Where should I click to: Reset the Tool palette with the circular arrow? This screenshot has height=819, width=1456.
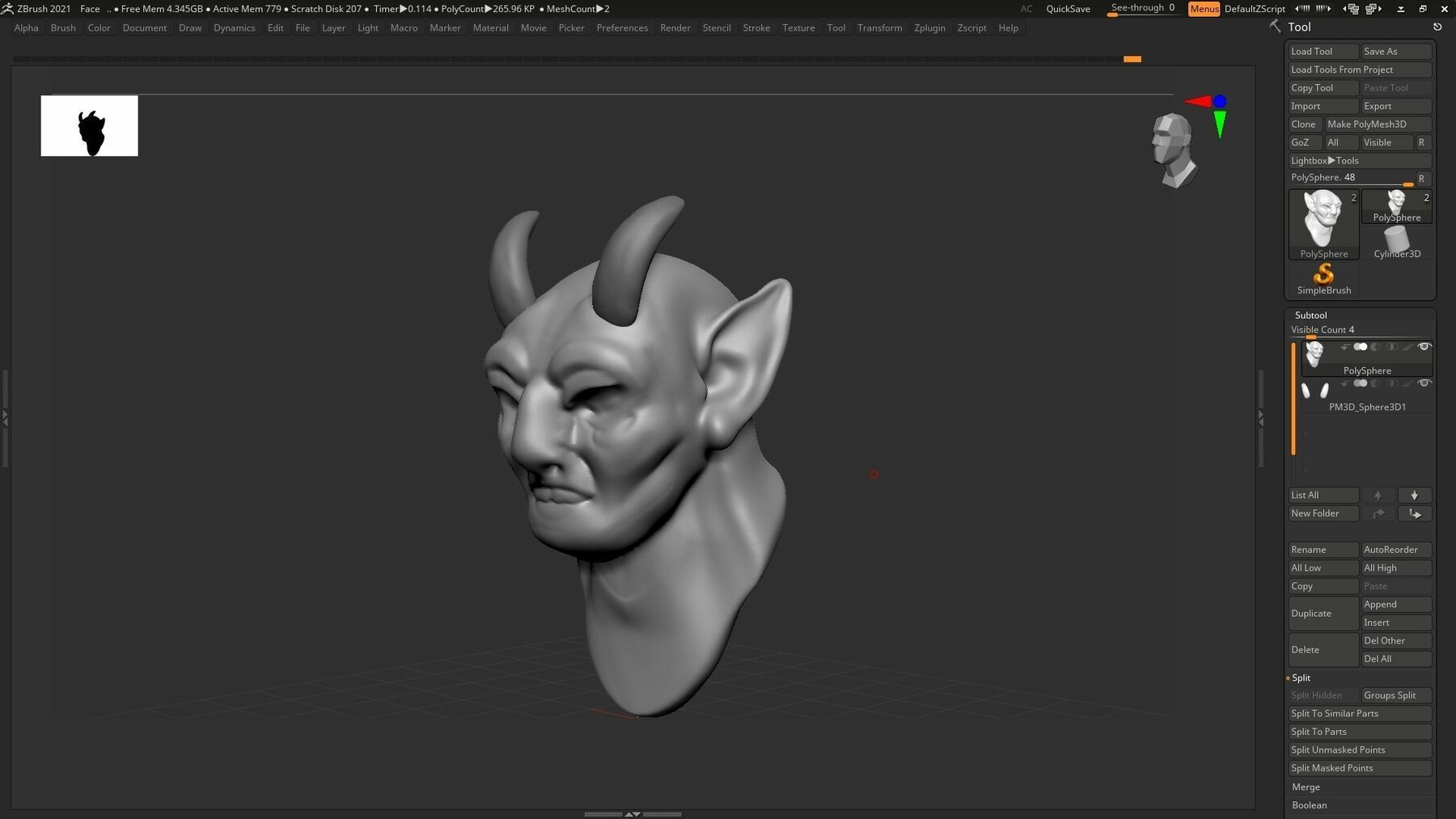1438,26
